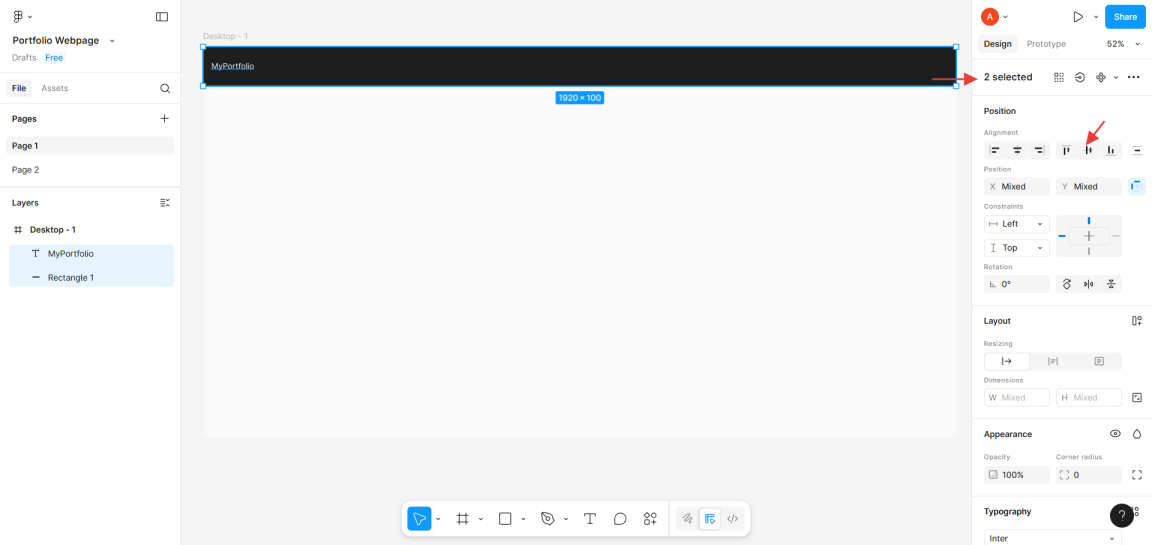Open horizontal constraint Left dropdown

[x=1016, y=224]
